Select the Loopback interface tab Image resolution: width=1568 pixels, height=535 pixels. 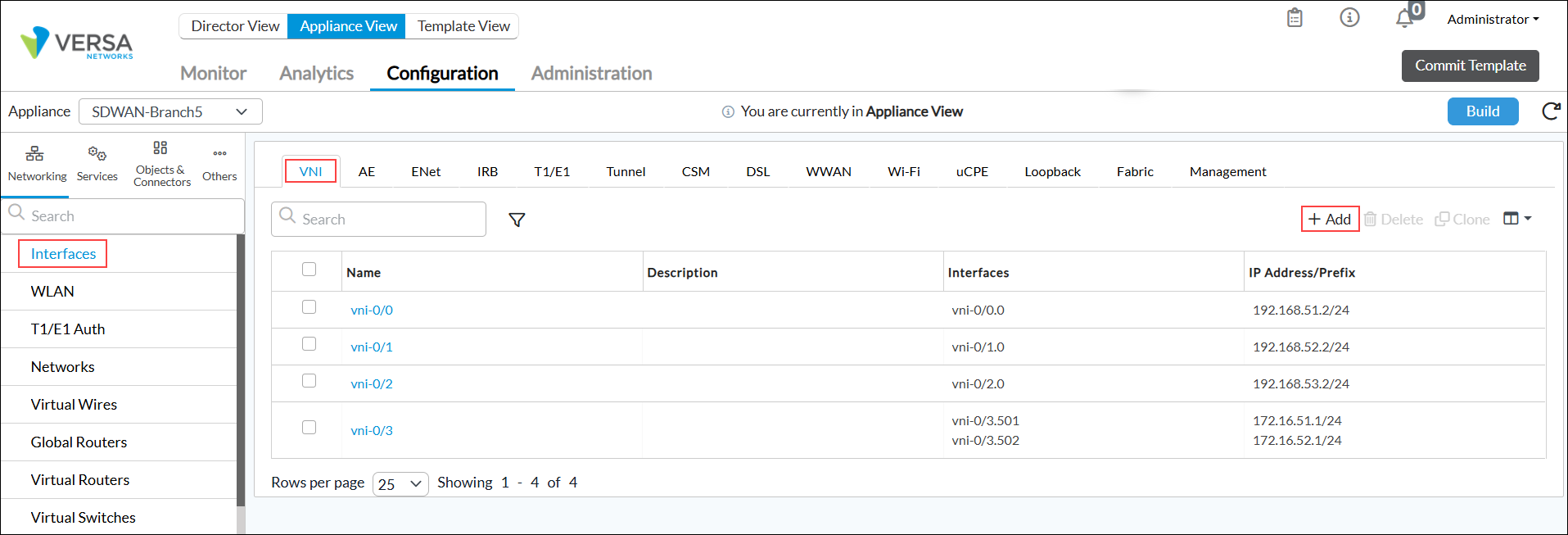[x=1052, y=172]
